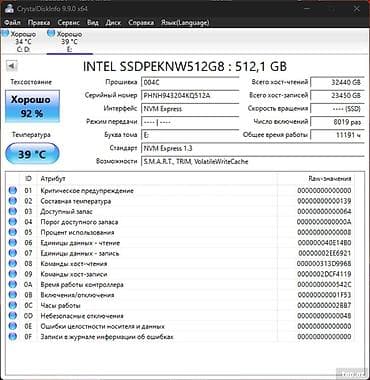The width and height of the screenshot is (370, 380).
Task: Click status icon for attribute 0D
Action: 13,316
